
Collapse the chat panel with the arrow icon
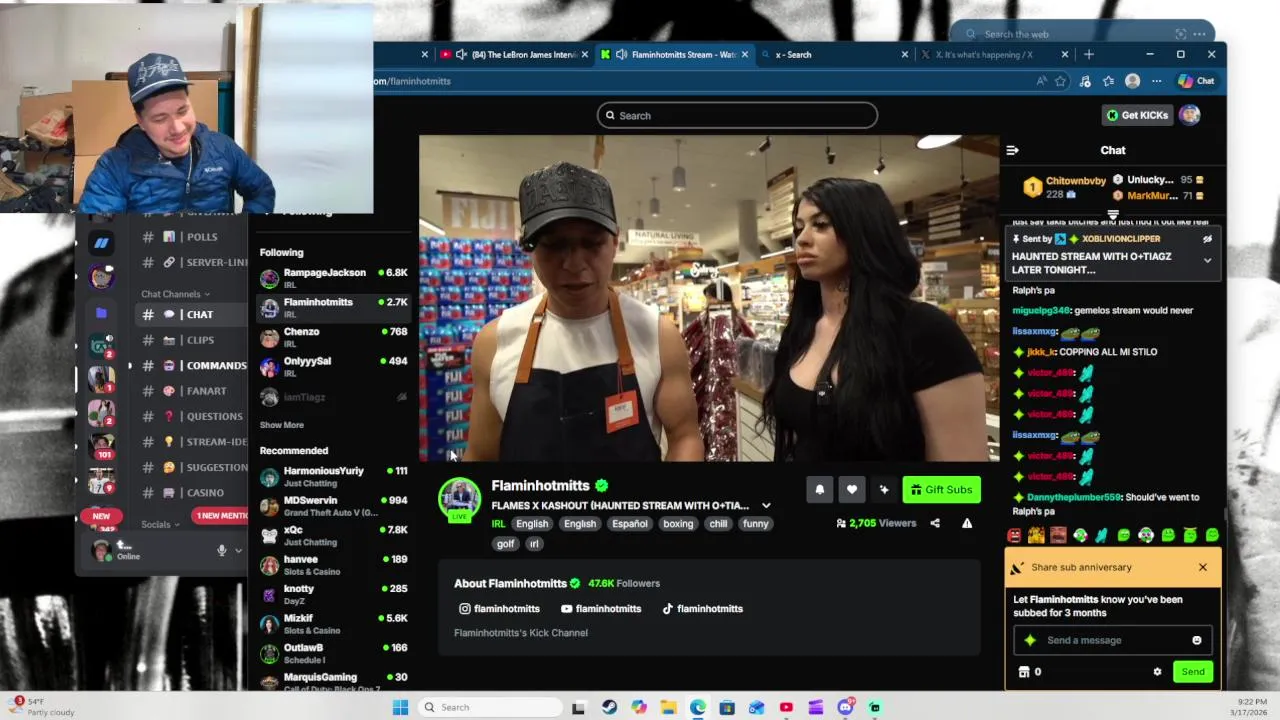tap(1012, 150)
